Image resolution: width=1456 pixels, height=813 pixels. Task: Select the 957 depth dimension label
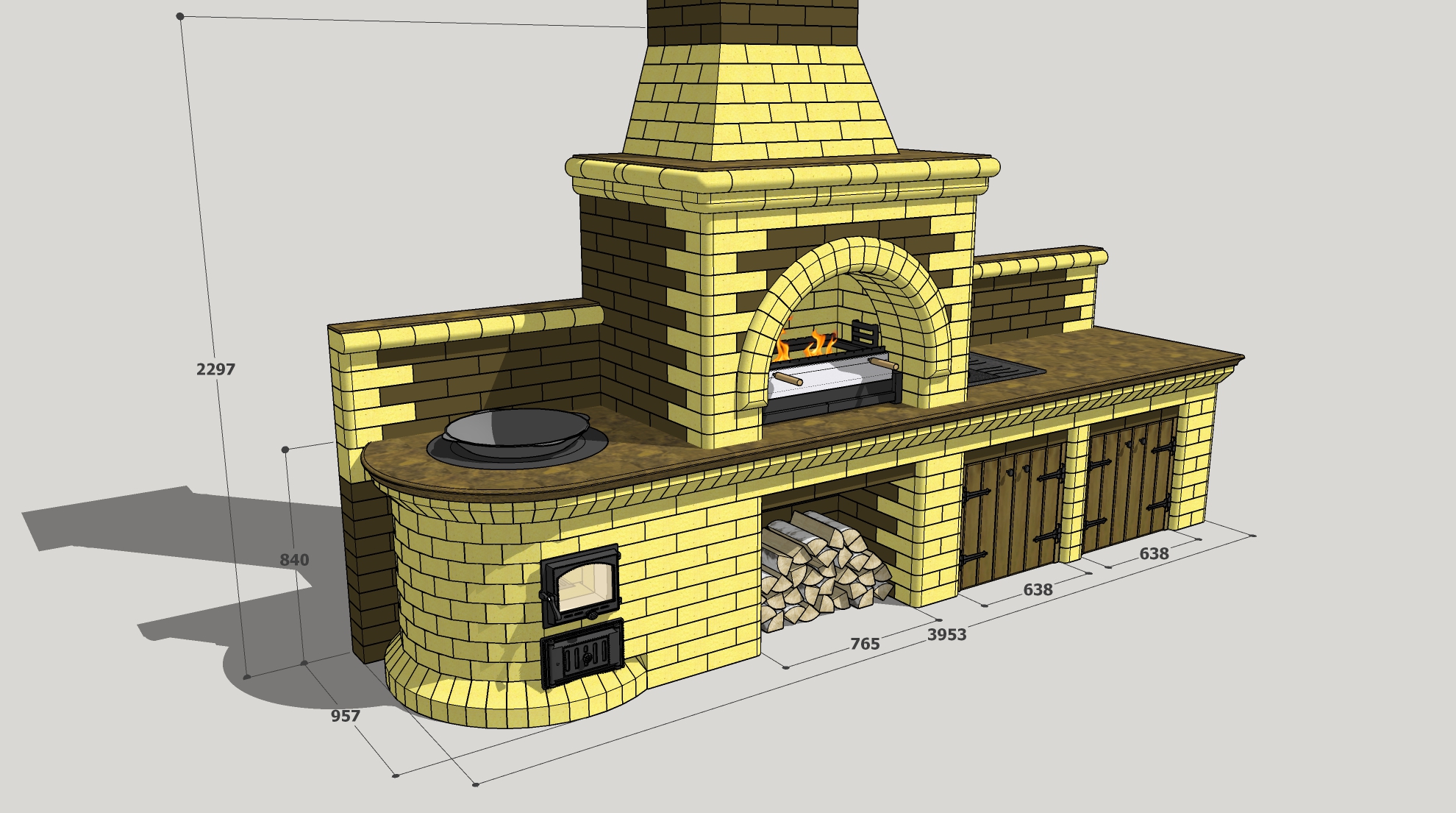click(346, 716)
